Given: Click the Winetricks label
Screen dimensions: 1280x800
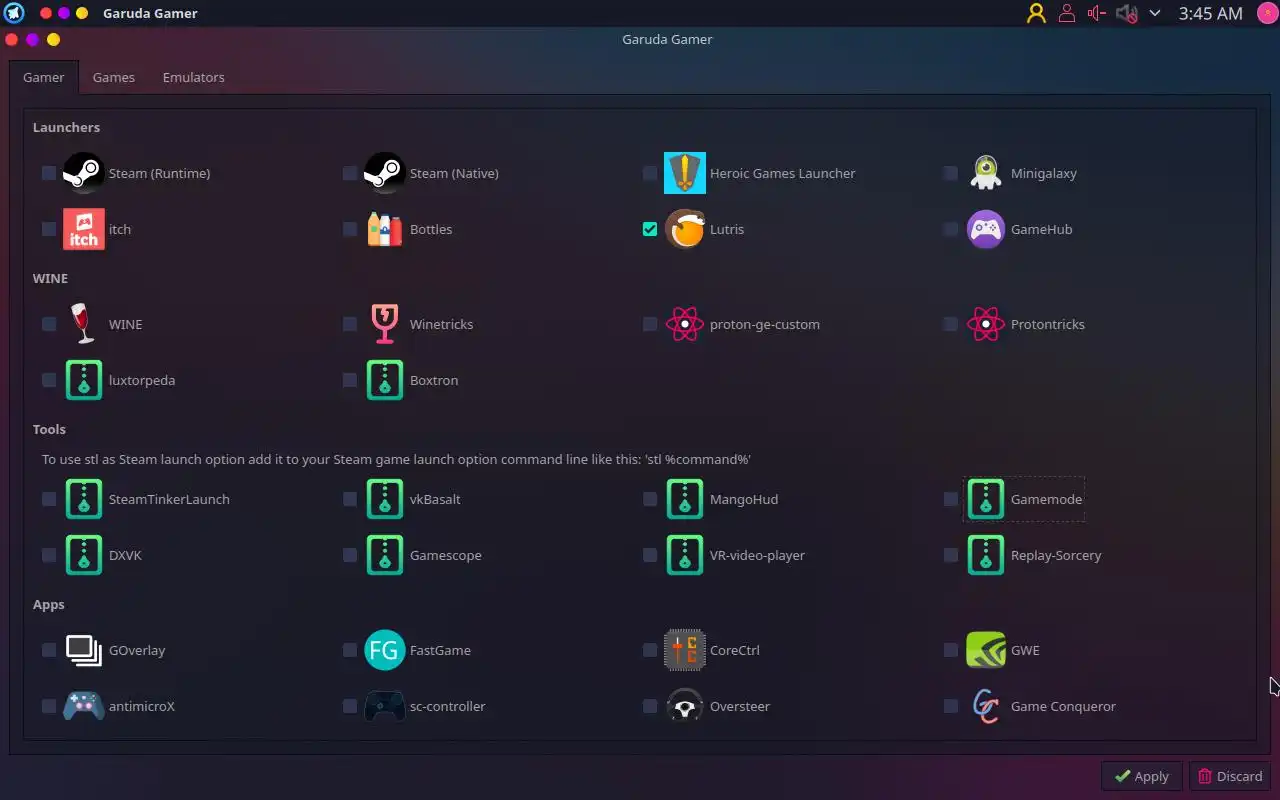Looking at the screenshot, I should (441, 324).
